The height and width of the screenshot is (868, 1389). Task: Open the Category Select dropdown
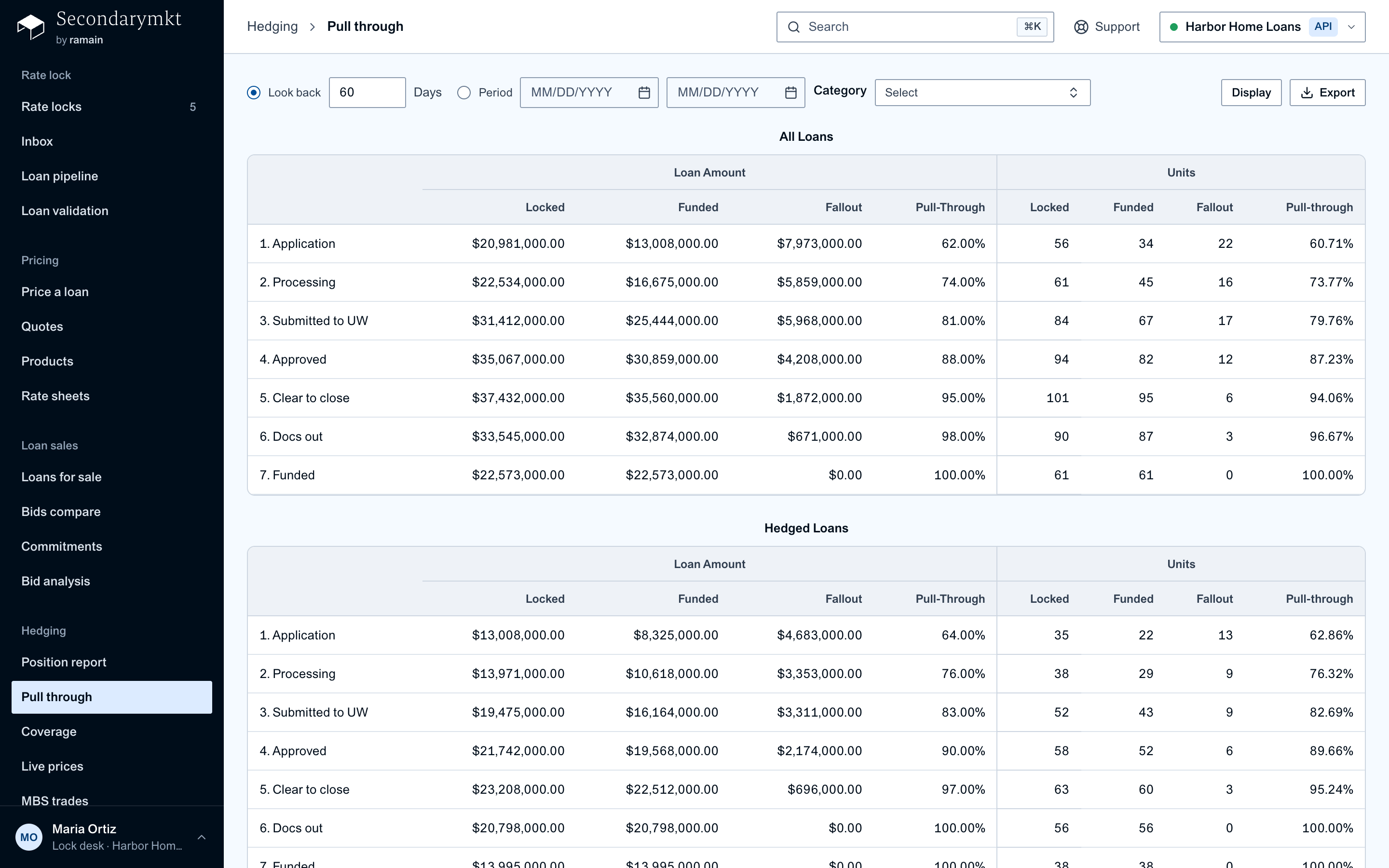(982, 93)
